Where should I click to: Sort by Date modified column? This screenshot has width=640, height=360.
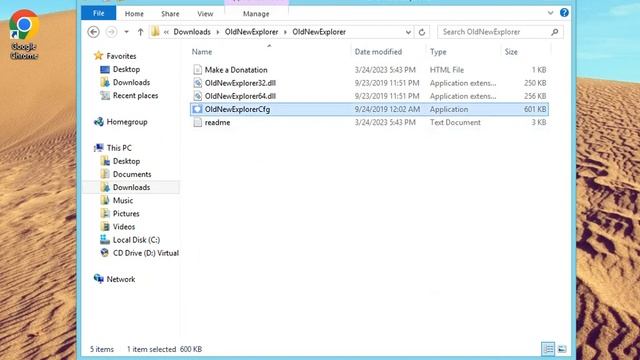[x=378, y=52]
